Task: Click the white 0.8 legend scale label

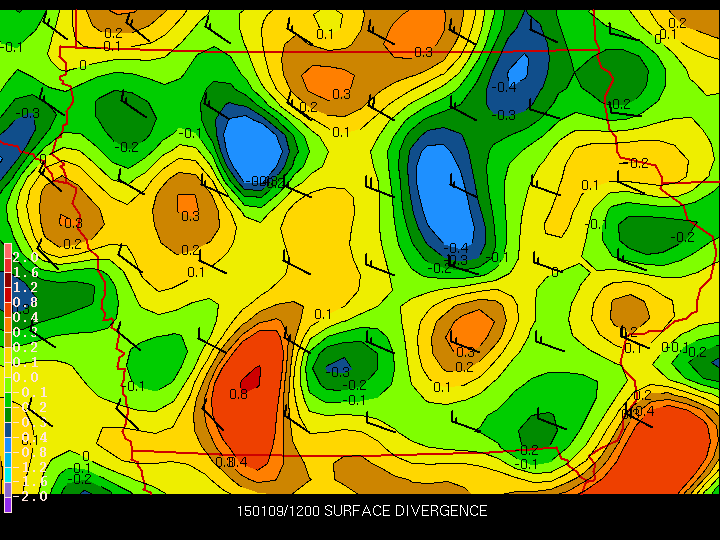Action: [x=25, y=302]
